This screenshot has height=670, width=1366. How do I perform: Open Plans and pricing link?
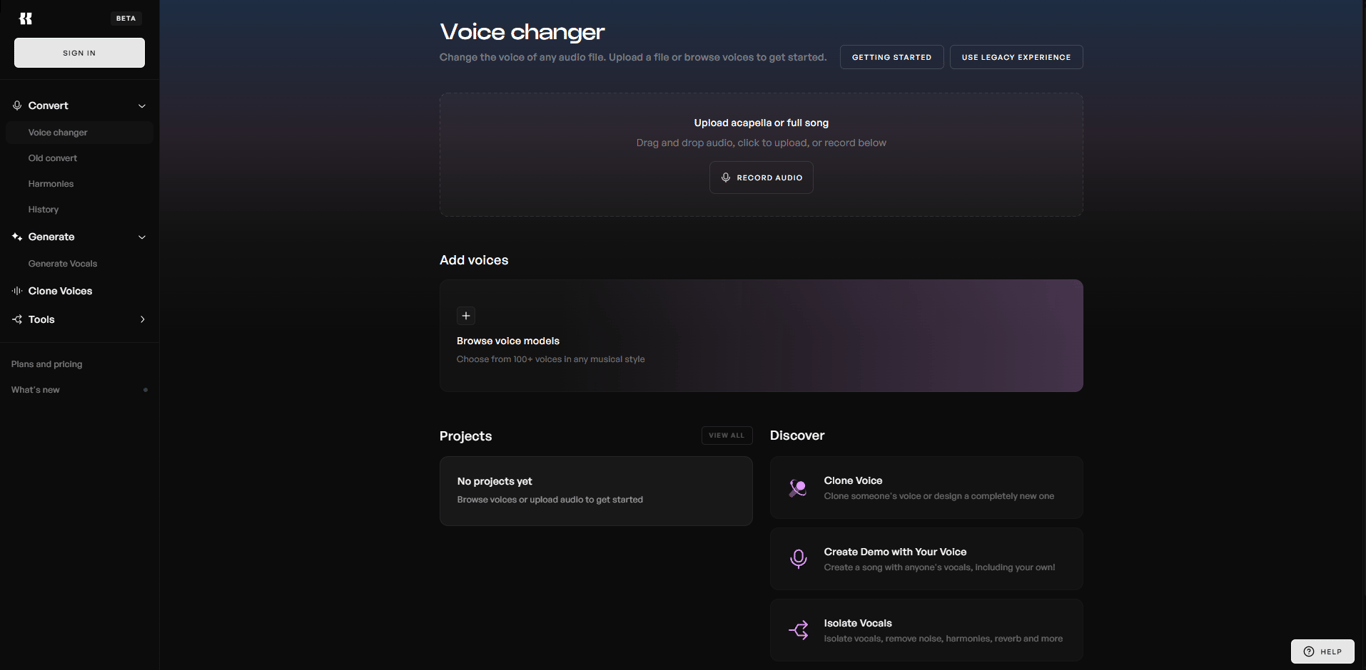[x=47, y=364]
